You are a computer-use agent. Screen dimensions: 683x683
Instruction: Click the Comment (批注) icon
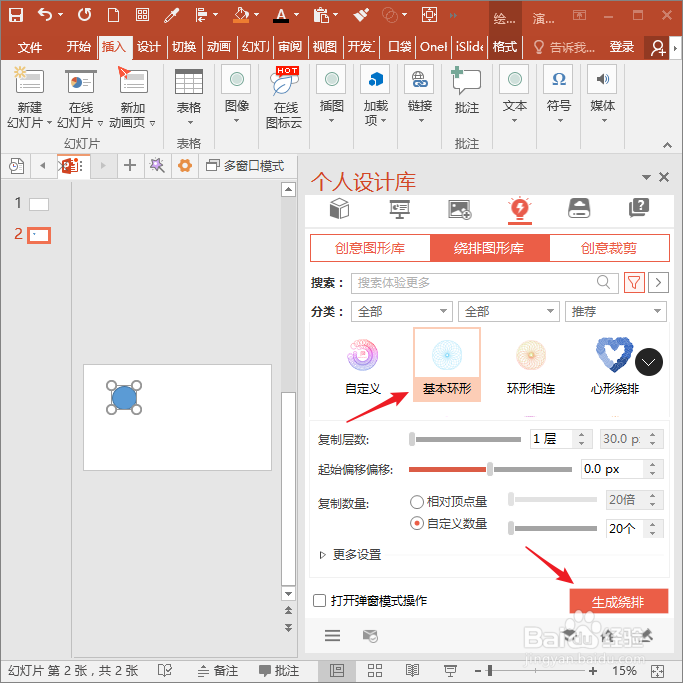coord(466,81)
